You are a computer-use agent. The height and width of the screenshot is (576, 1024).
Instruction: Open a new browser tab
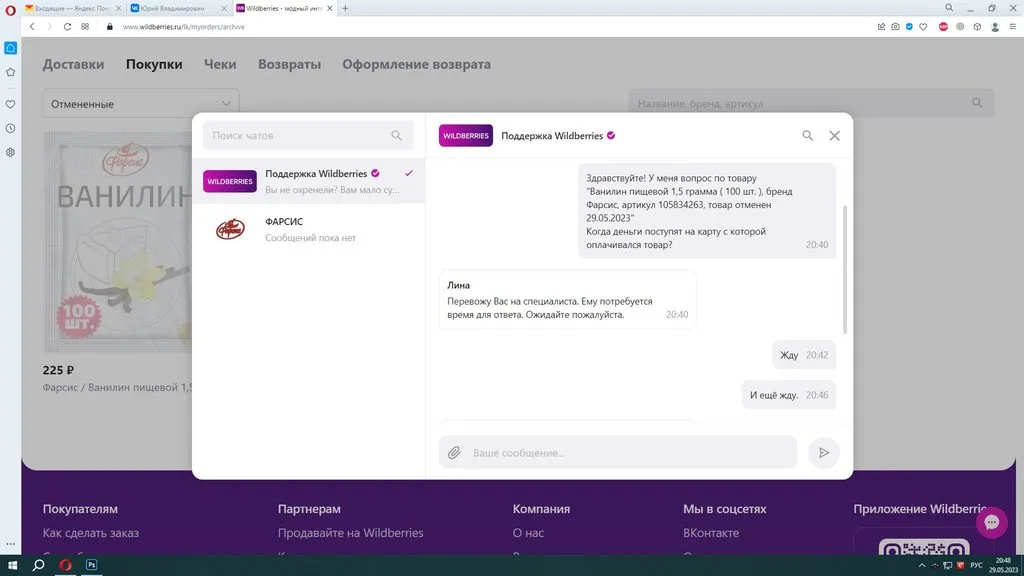point(345,8)
